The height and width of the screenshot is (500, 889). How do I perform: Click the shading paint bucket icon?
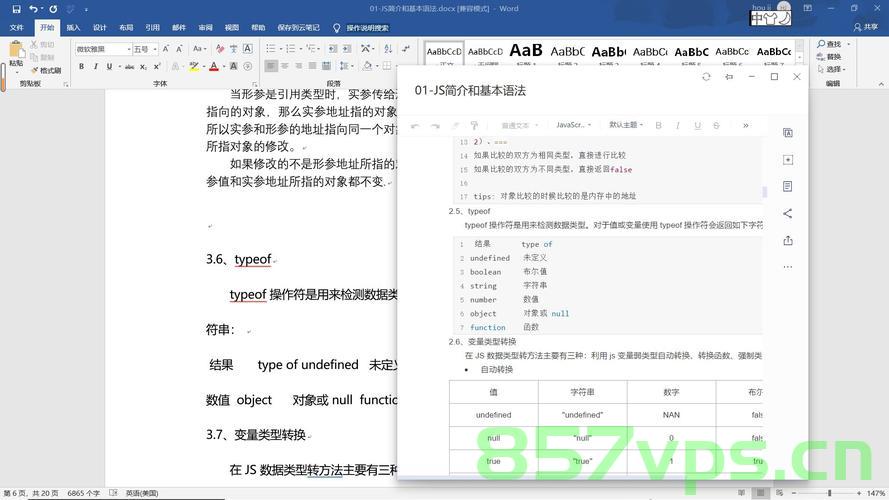tap(367, 66)
